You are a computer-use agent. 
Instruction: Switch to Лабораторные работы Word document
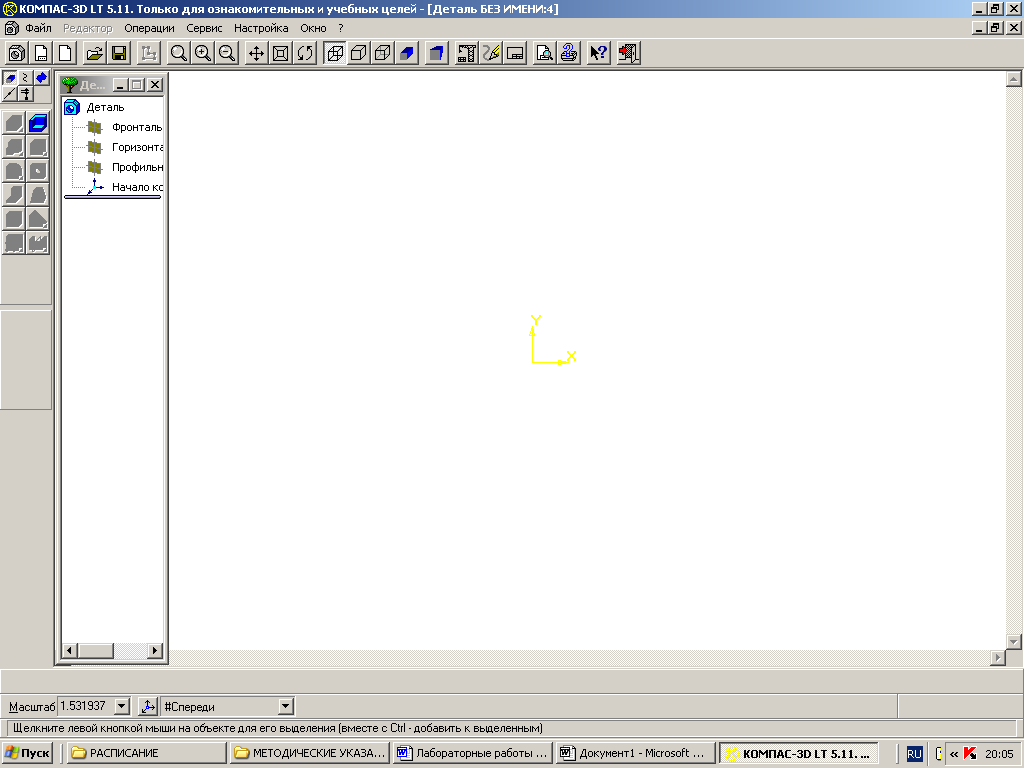[x=473, y=753]
